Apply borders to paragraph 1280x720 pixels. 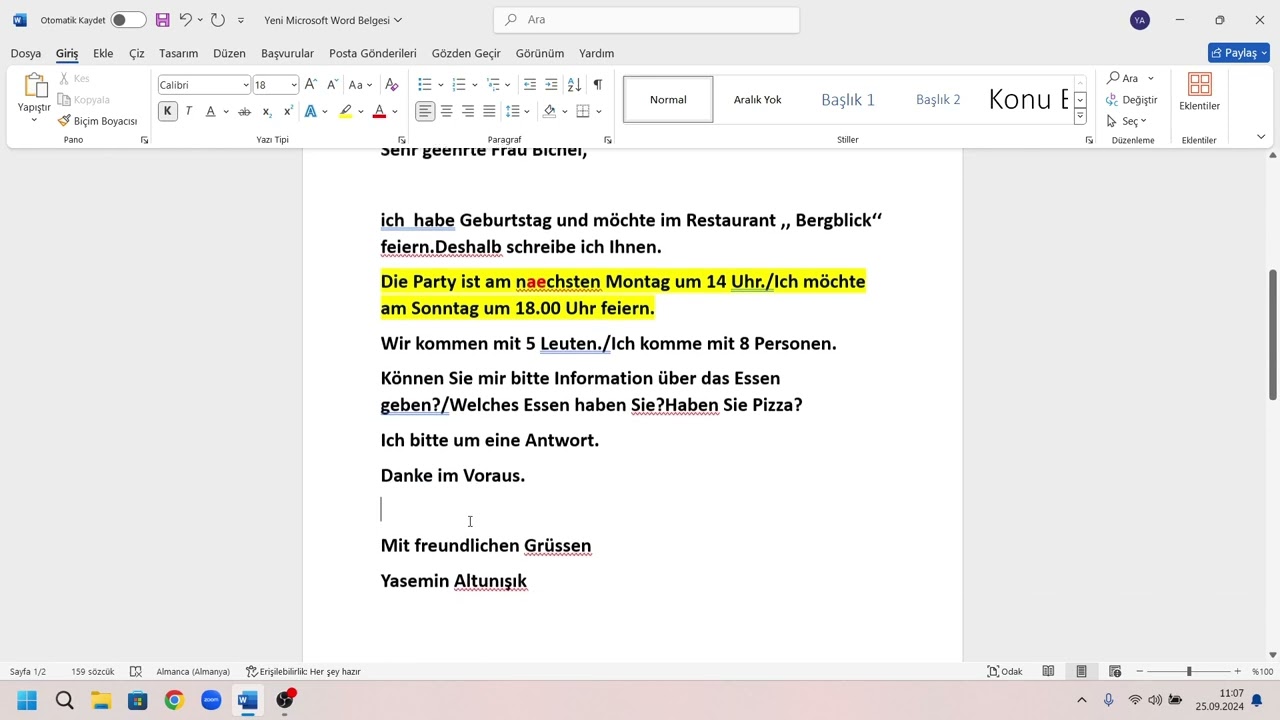point(583,111)
